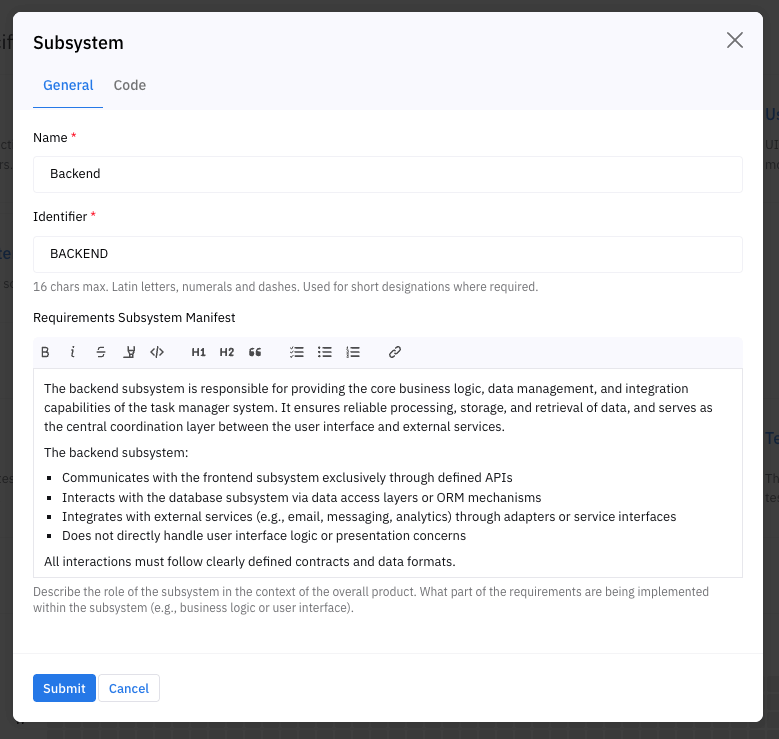Click the Name field containing Backend
The image size is (779, 739).
coord(388,174)
